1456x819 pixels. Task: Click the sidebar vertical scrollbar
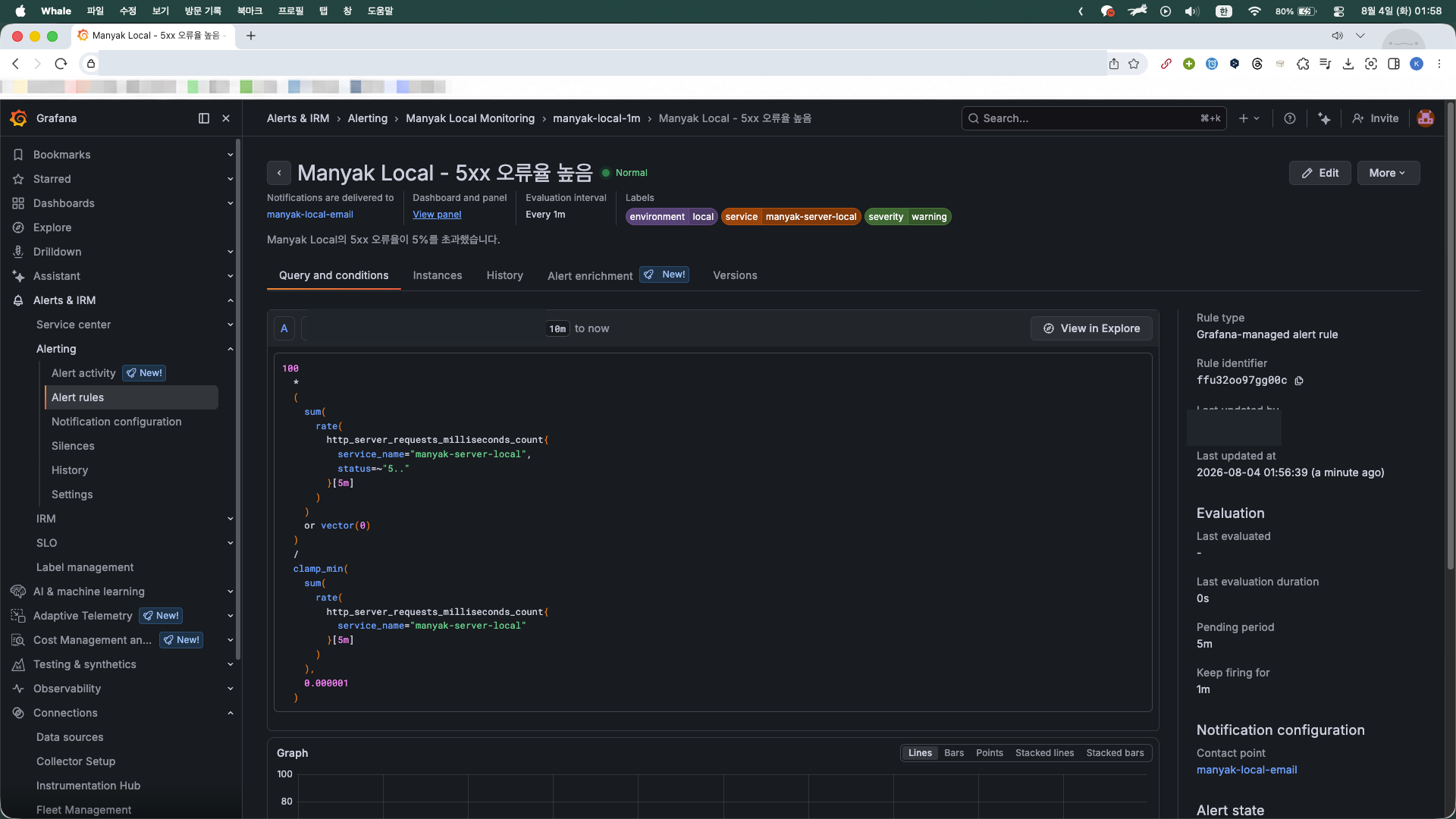[238, 398]
